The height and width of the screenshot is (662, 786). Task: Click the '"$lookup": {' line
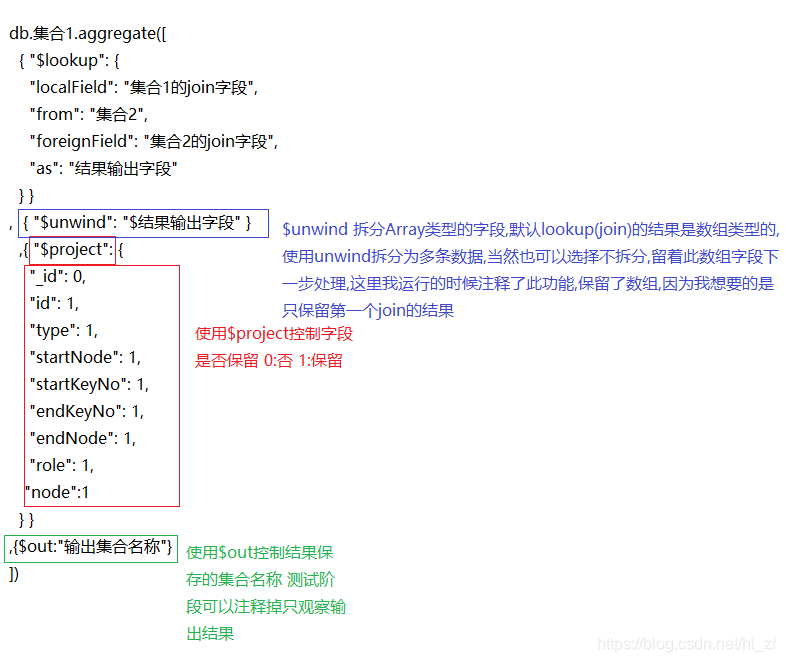click(x=69, y=61)
